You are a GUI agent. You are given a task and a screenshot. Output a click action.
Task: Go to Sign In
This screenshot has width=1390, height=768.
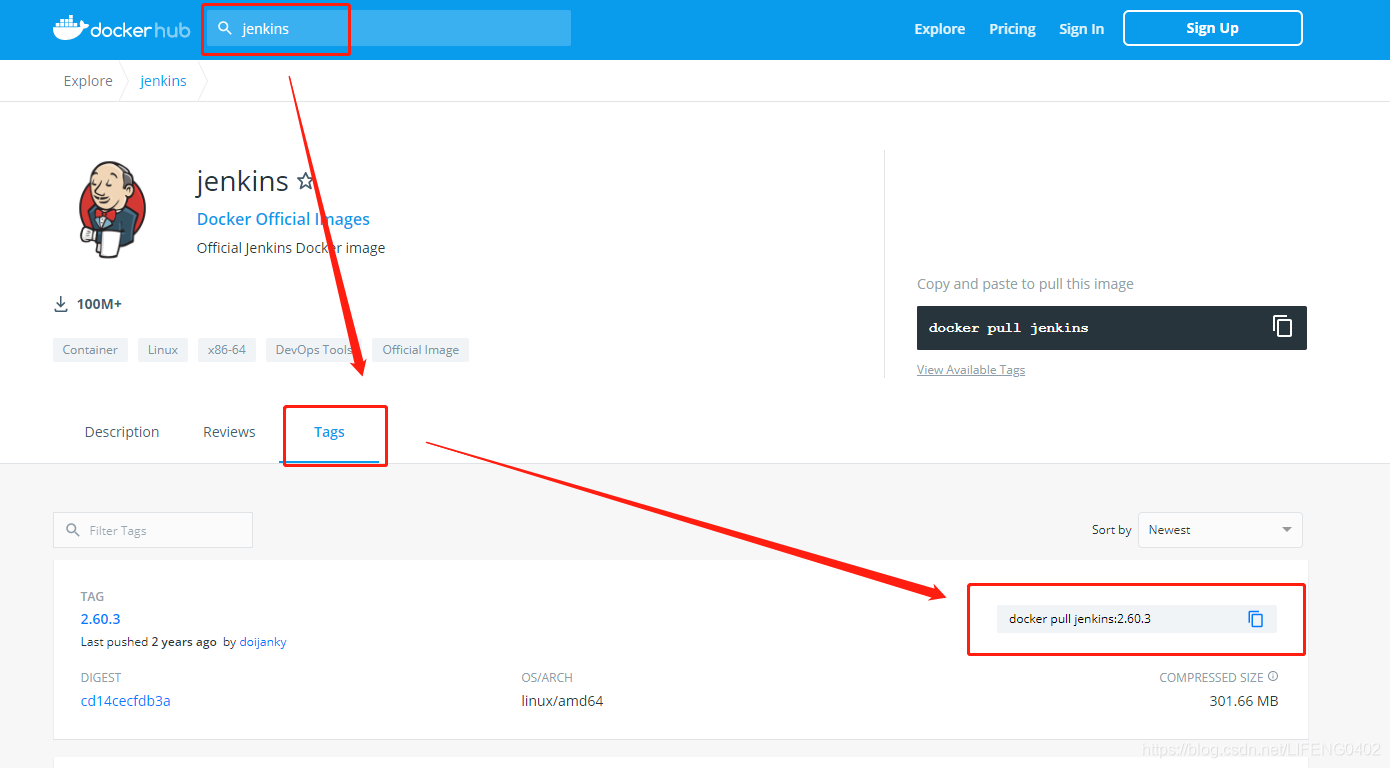1082,29
